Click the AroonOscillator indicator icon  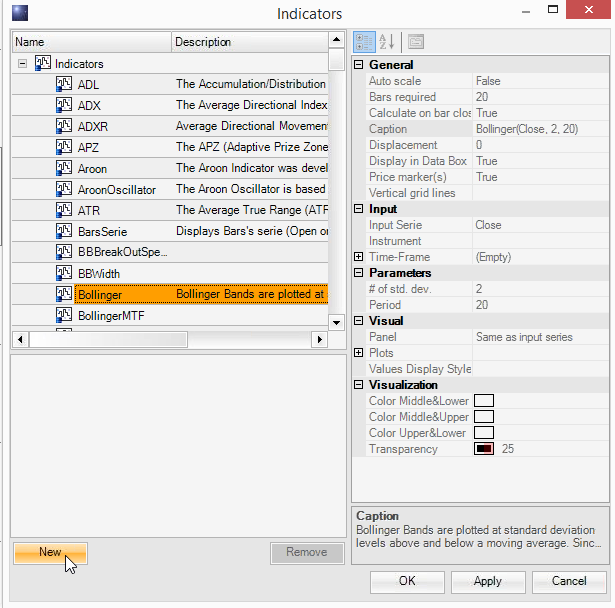64,189
